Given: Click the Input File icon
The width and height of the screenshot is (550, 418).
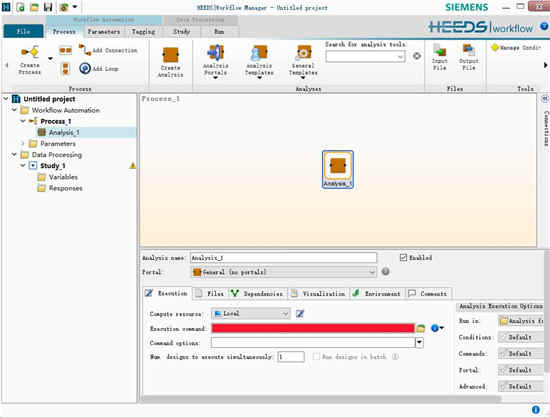Looking at the screenshot, I should coord(439,58).
